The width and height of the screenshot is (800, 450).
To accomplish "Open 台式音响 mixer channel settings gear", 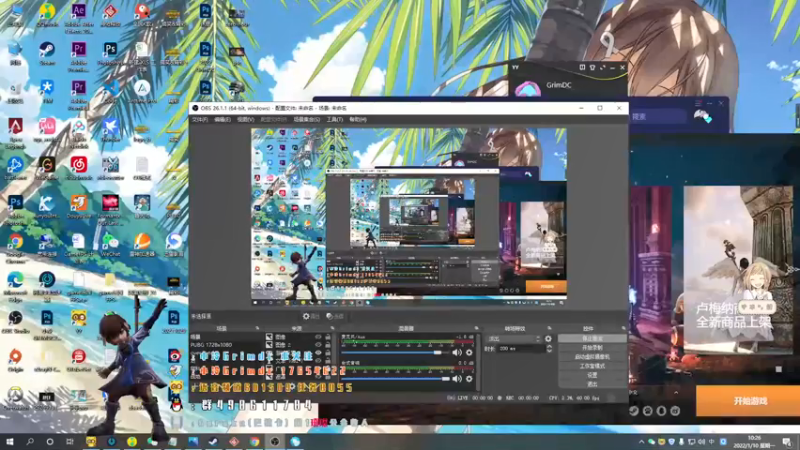I will click(x=469, y=379).
